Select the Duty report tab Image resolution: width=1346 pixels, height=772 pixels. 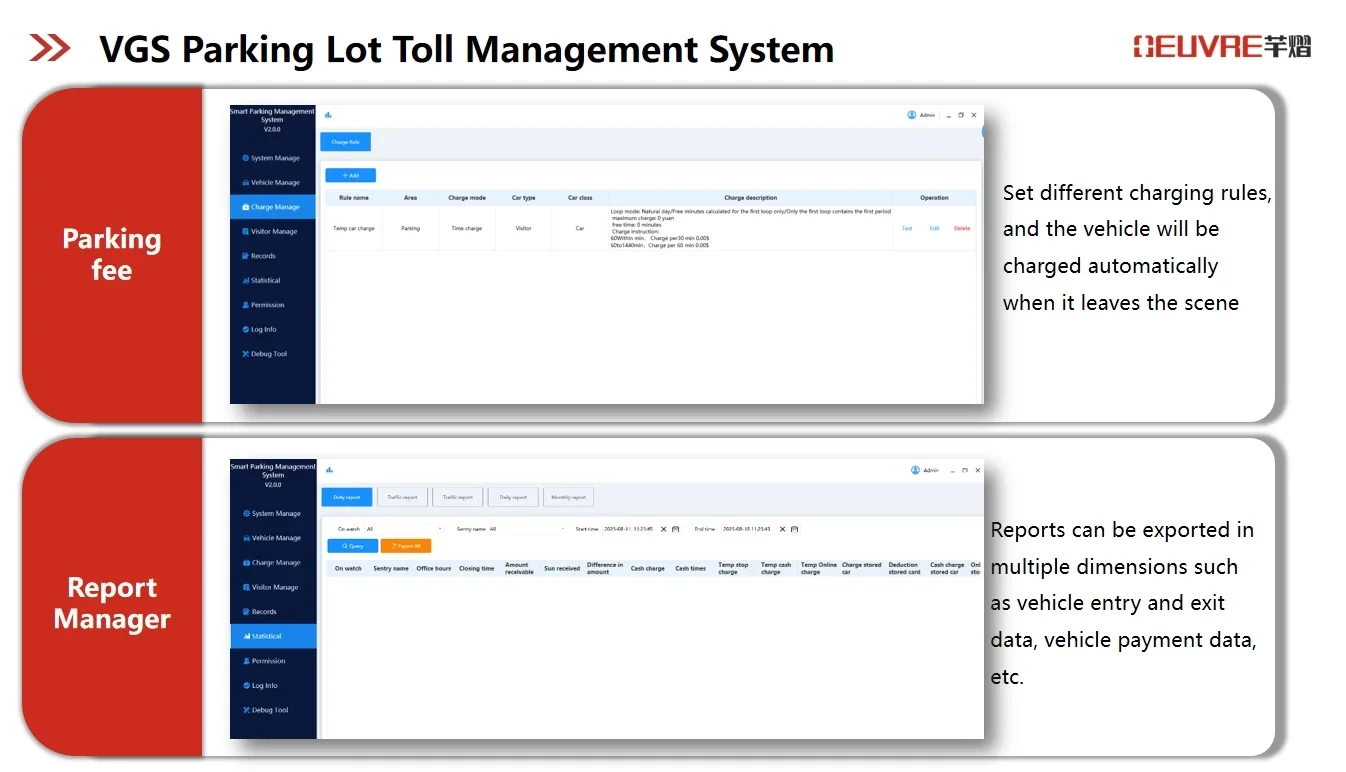[x=347, y=497]
